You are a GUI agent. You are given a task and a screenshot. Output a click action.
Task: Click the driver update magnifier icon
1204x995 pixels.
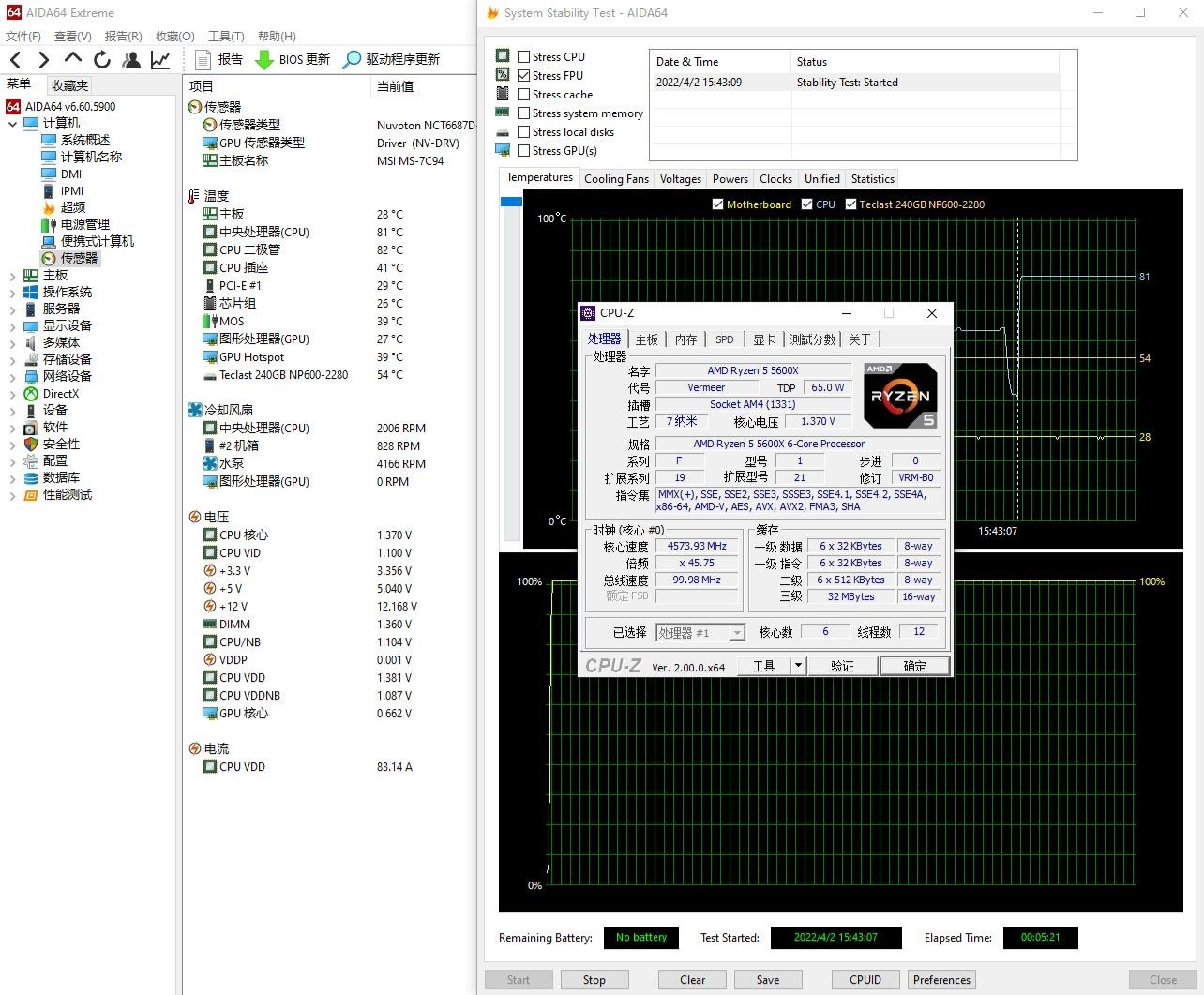click(352, 60)
